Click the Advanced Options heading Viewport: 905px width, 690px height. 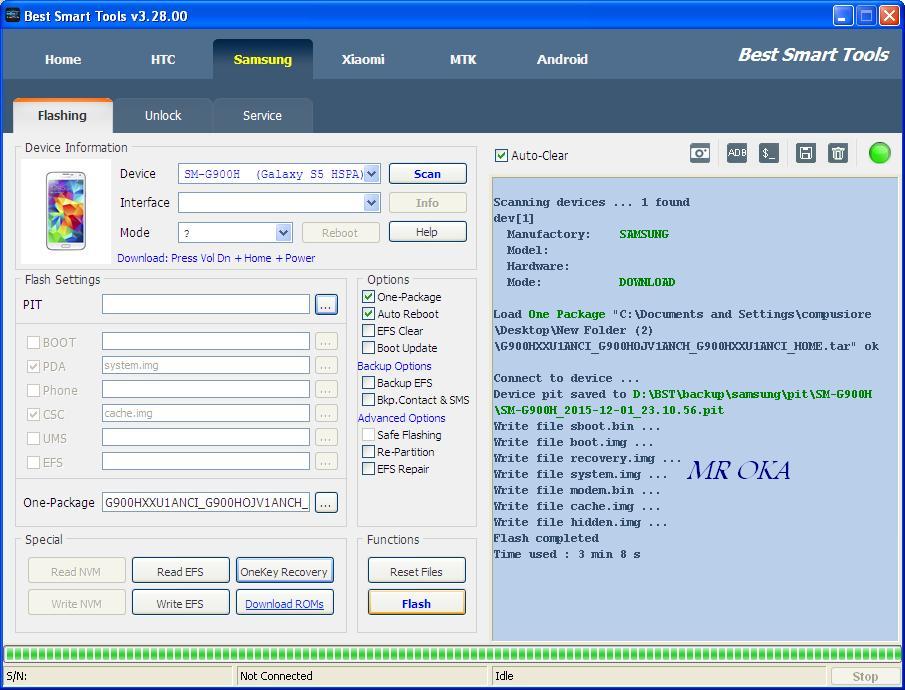tap(401, 418)
